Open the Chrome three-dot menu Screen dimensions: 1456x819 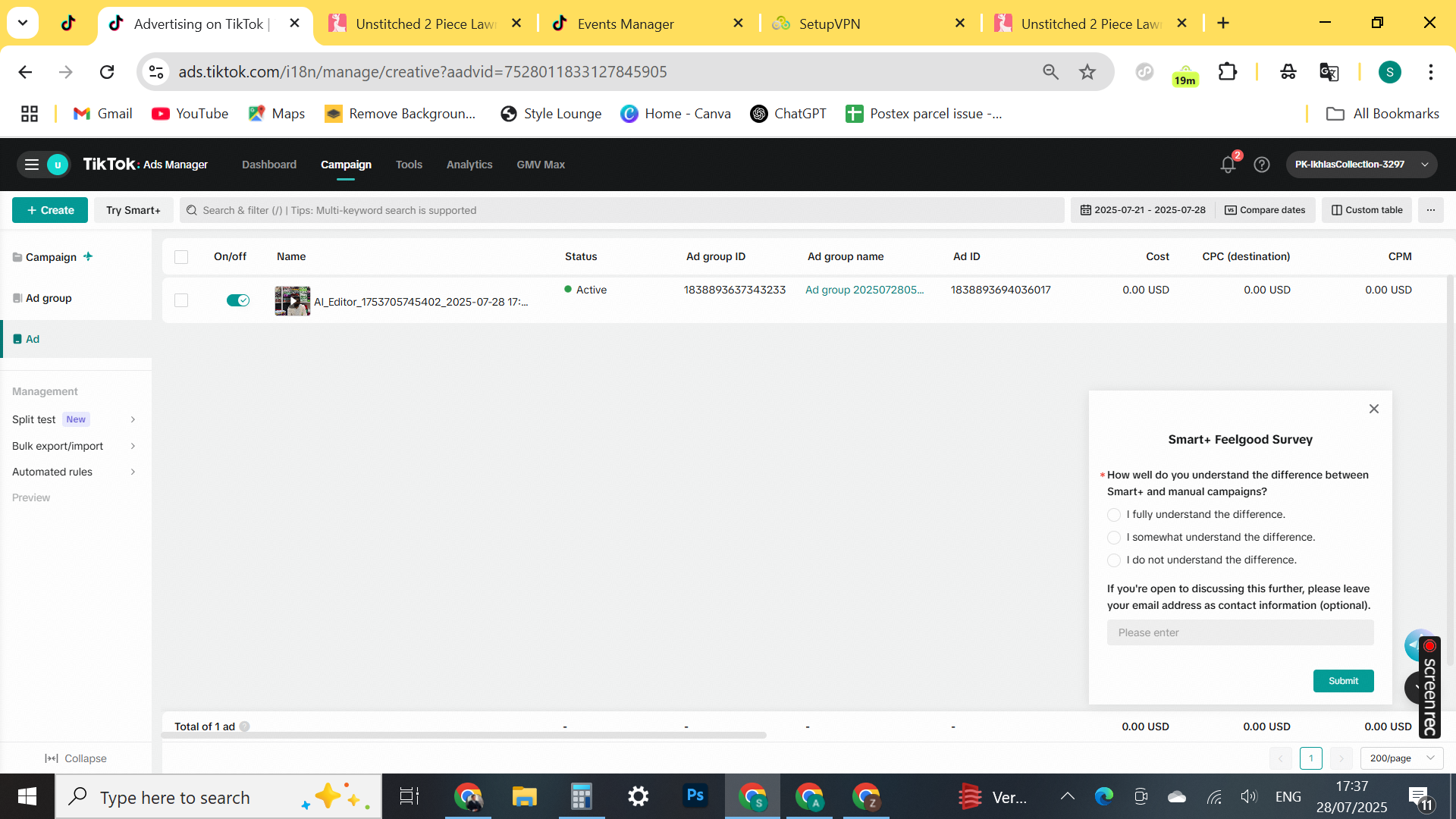pyautogui.click(x=1431, y=72)
